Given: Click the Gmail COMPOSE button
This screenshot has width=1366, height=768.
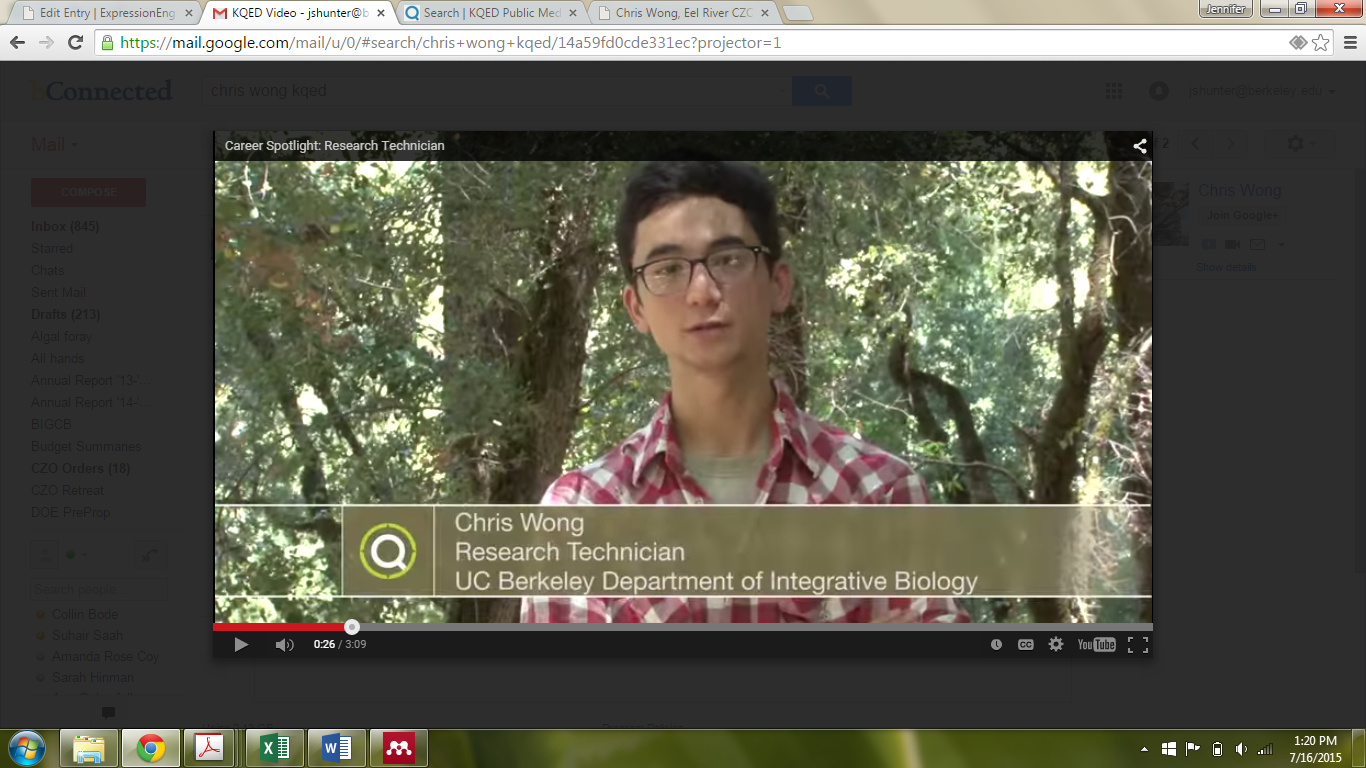Looking at the screenshot, I should (89, 192).
